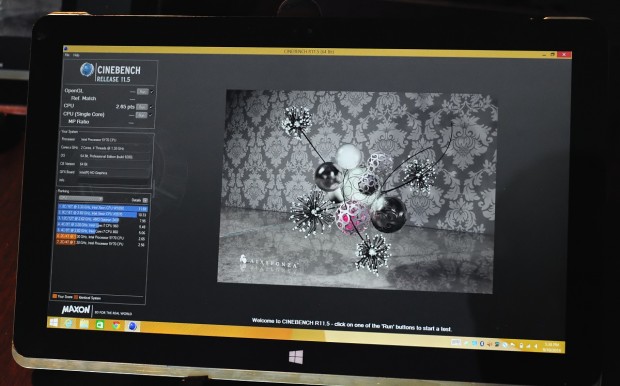Open the Ranking type dropdown
This screenshot has height=386, width=620.
pos(80,199)
